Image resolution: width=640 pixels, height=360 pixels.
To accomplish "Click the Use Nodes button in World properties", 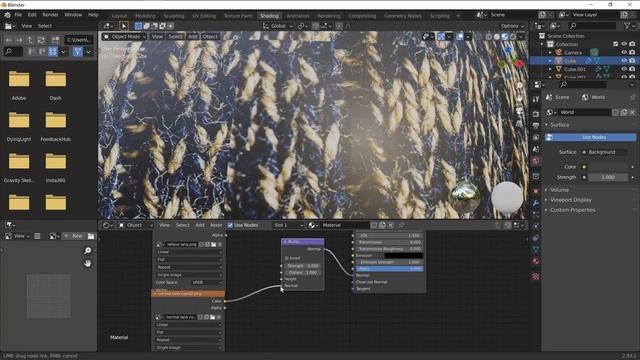I will tap(591, 138).
